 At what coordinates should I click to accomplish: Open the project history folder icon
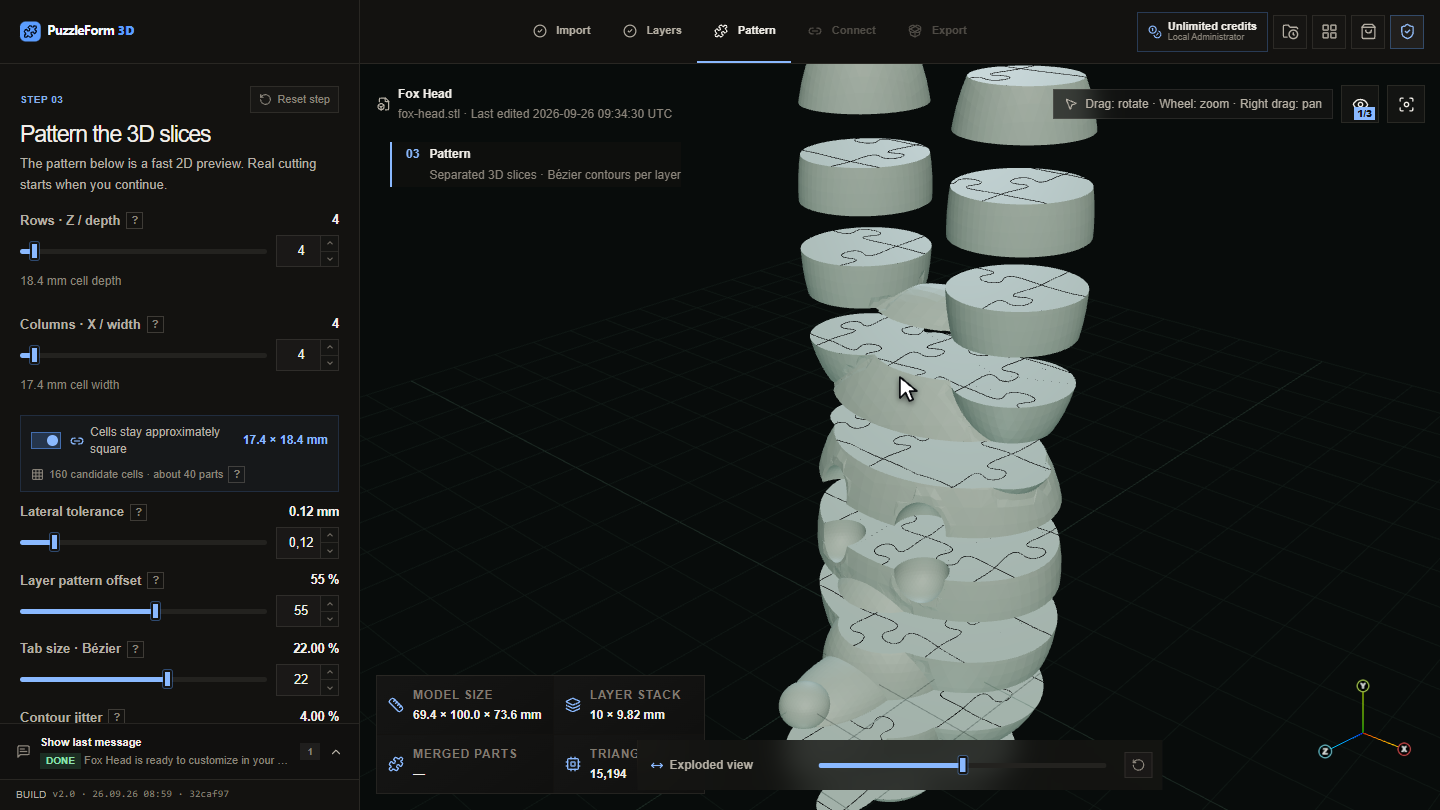[1290, 32]
